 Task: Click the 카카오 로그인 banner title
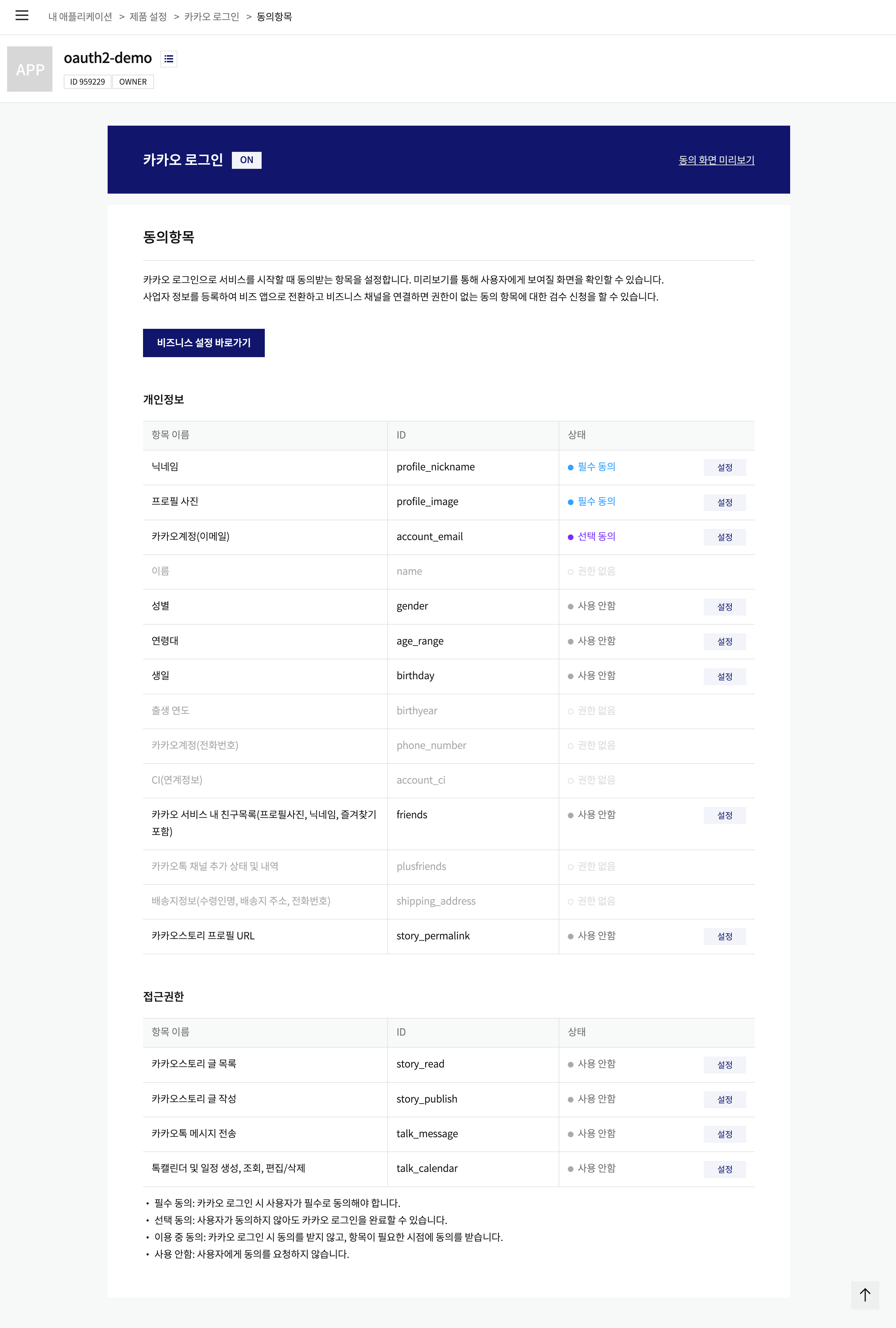pos(183,160)
